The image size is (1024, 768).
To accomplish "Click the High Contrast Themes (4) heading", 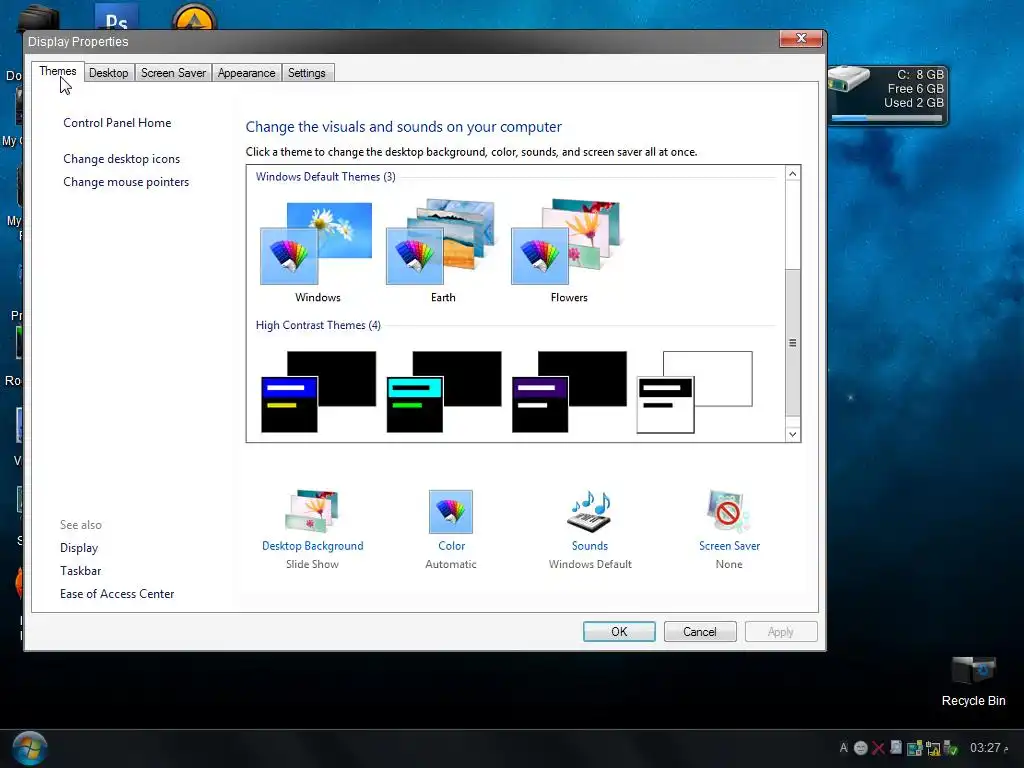I will tap(318, 325).
